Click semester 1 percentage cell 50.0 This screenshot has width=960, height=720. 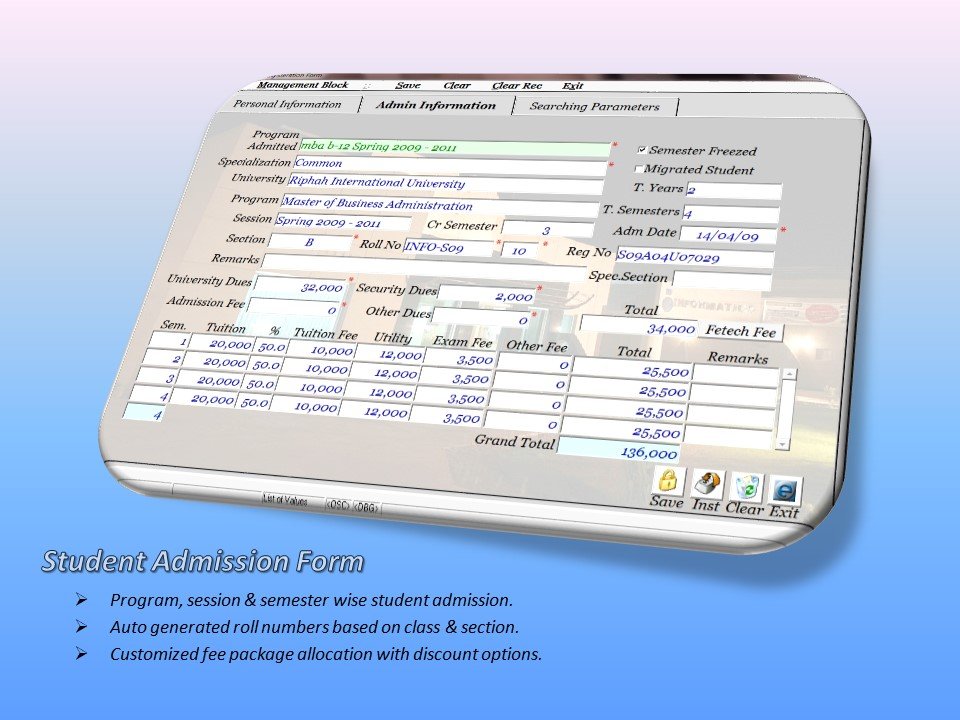270,347
